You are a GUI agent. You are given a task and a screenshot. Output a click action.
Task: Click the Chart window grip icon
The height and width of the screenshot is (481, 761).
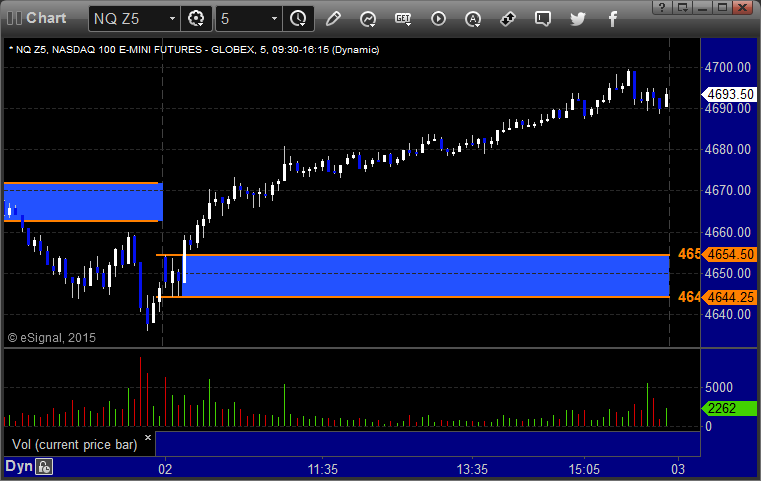[x=14, y=18]
